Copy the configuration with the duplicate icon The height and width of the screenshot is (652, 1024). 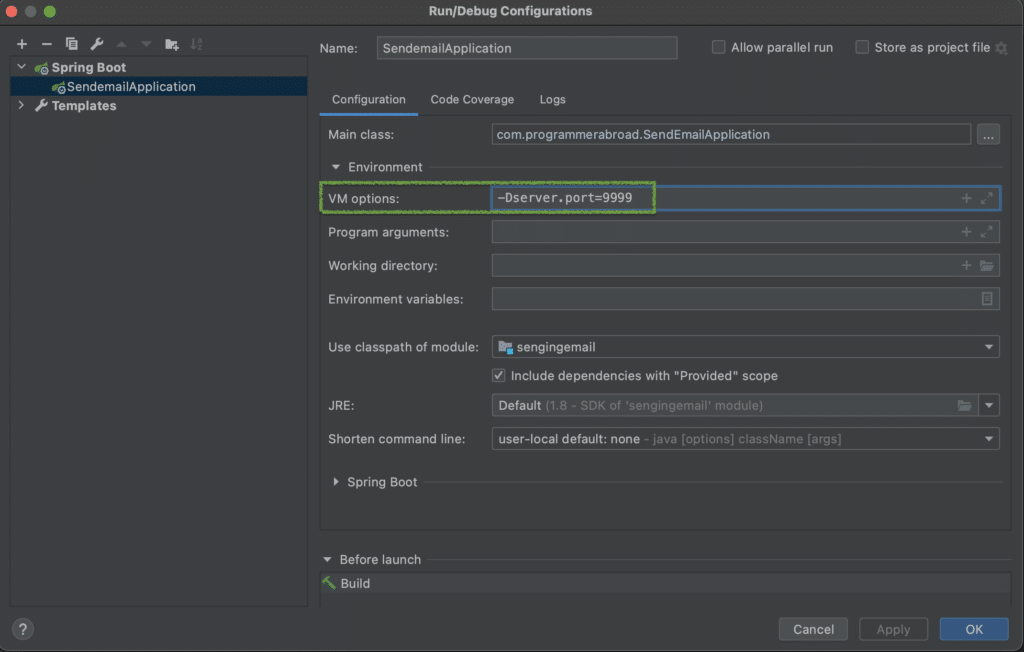[x=71, y=44]
